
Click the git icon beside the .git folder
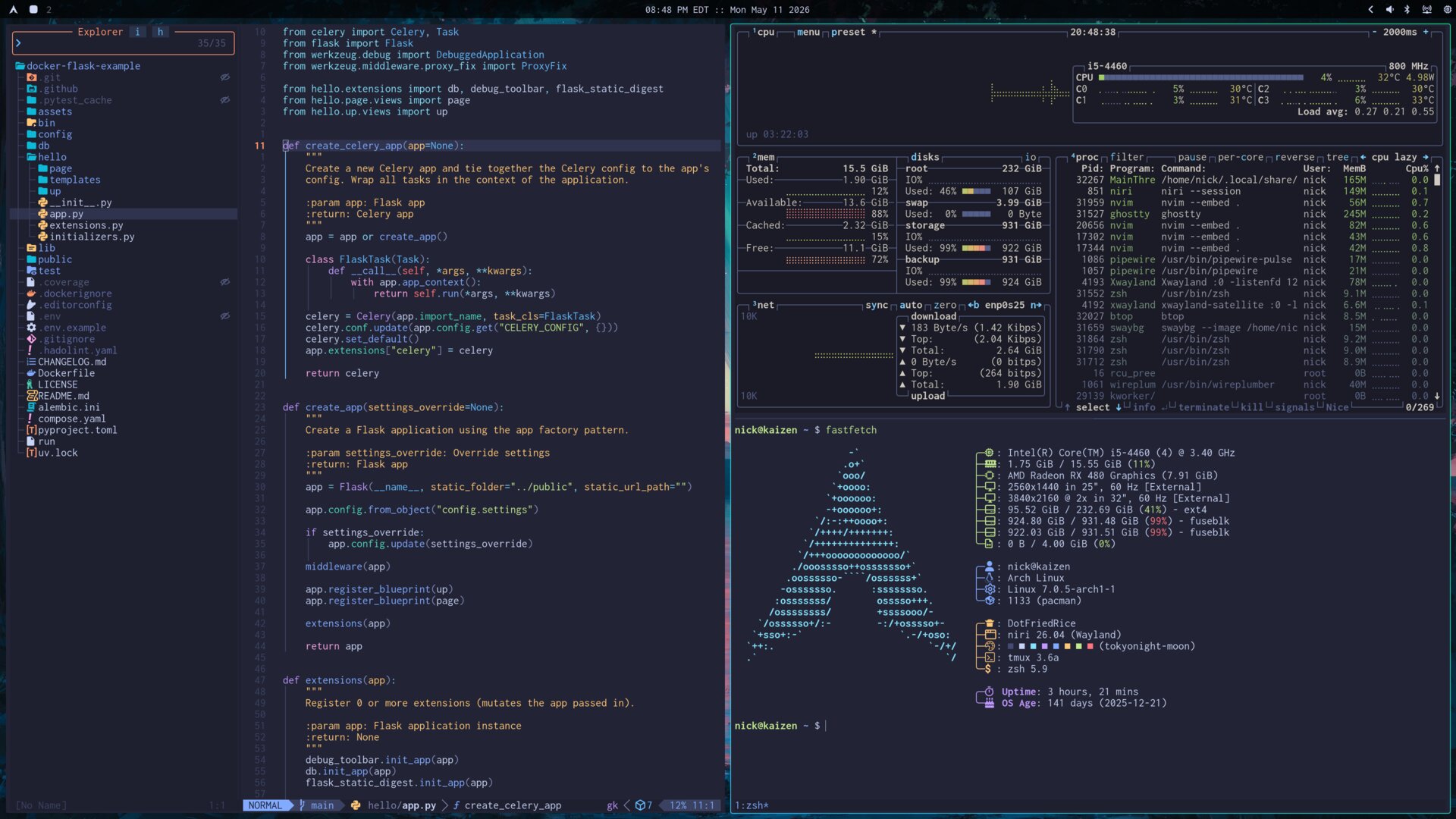pyautogui.click(x=32, y=77)
